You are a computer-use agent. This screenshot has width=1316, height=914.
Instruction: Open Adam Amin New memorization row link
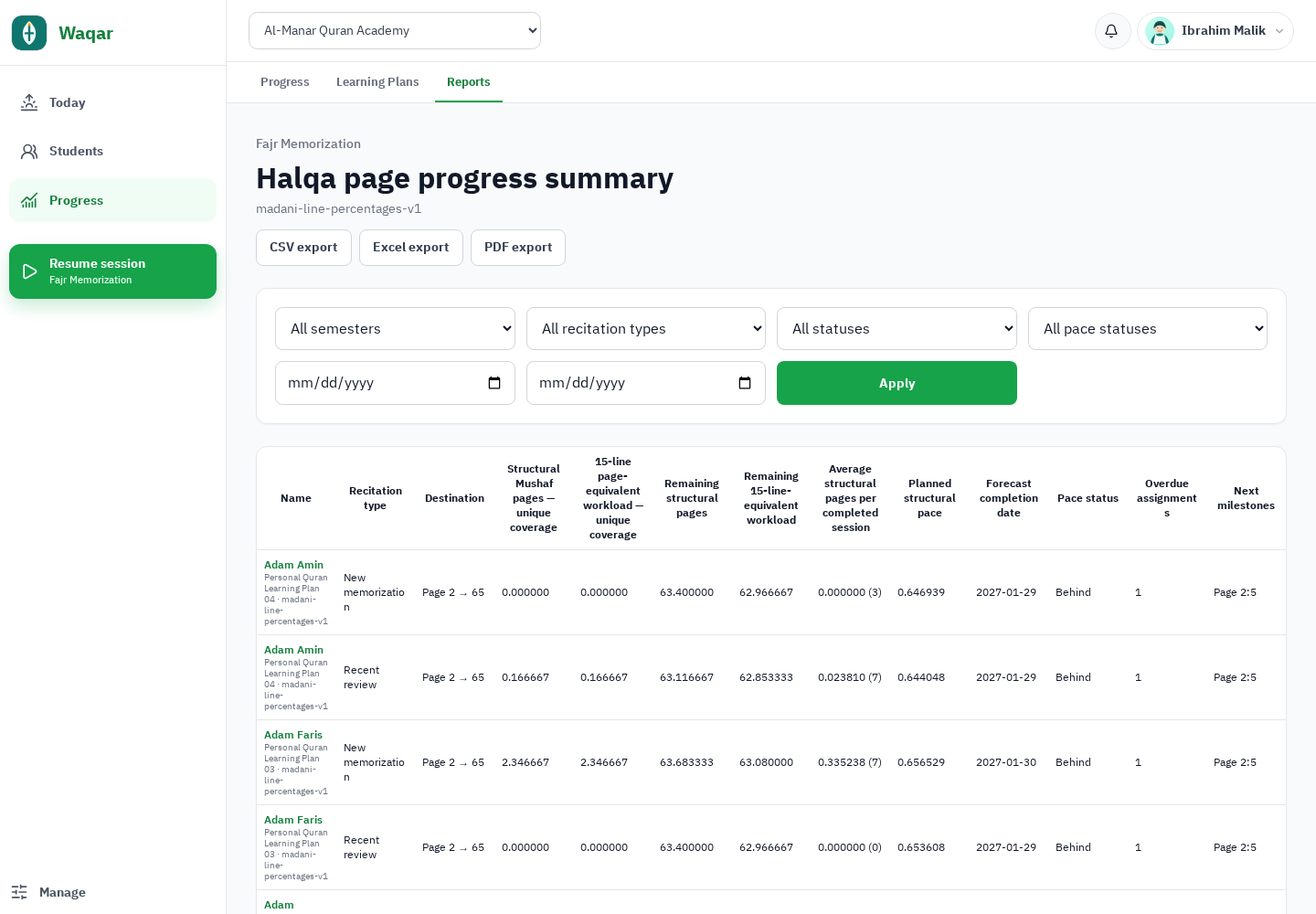click(x=293, y=565)
